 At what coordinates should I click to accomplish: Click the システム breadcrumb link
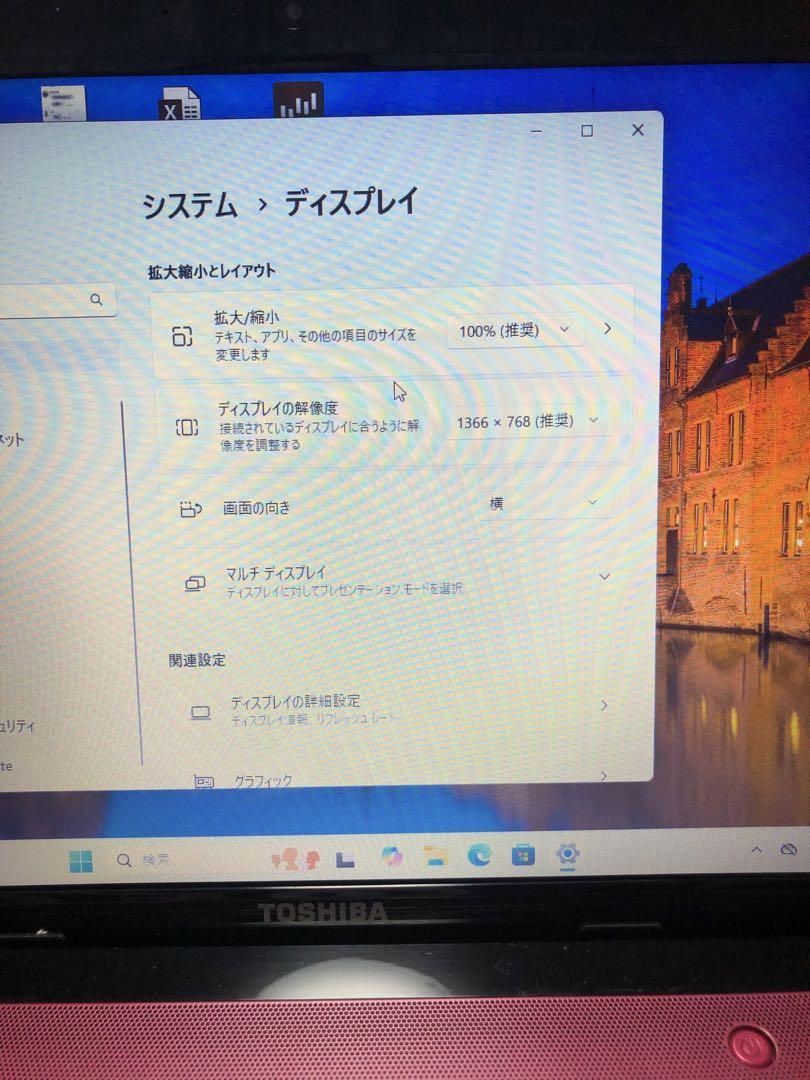point(189,206)
